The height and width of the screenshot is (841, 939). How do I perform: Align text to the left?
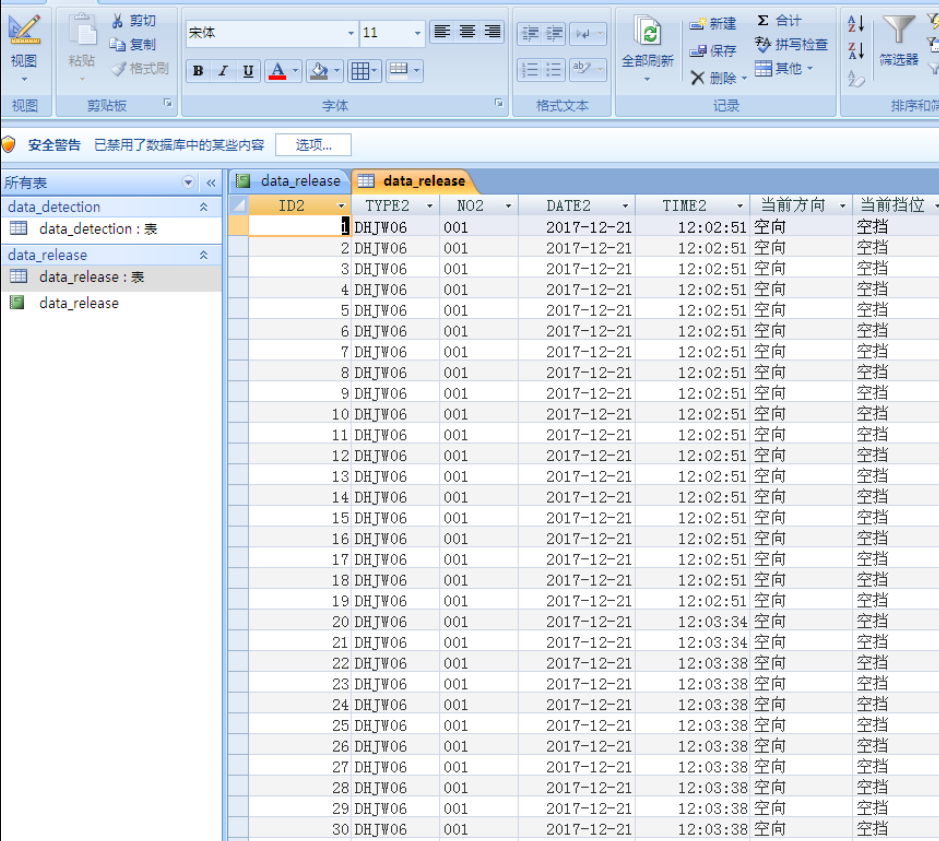point(442,32)
